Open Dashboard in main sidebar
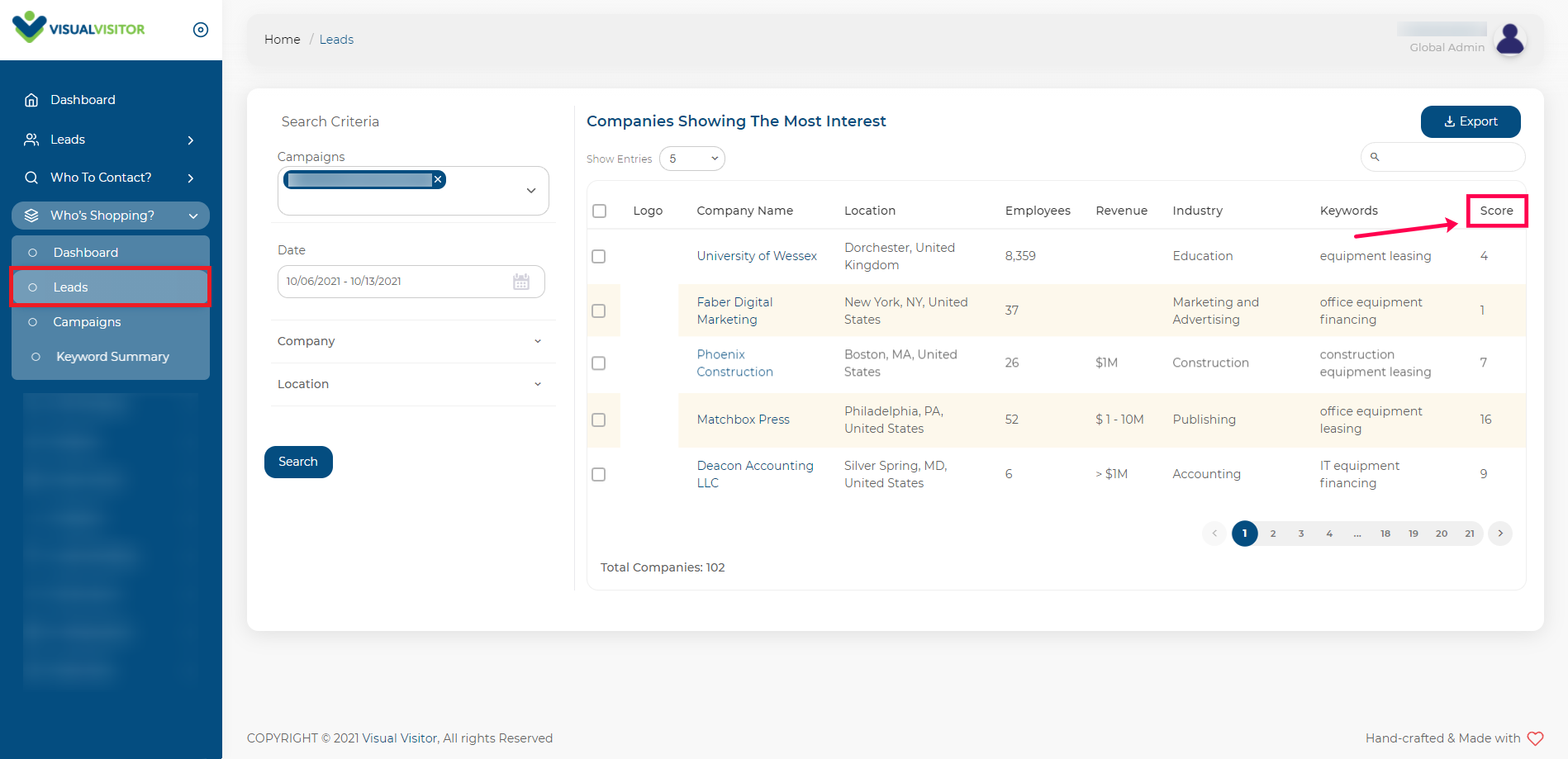Image resolution: width=1568 pixels, height=759 pixels. point(83,100)
